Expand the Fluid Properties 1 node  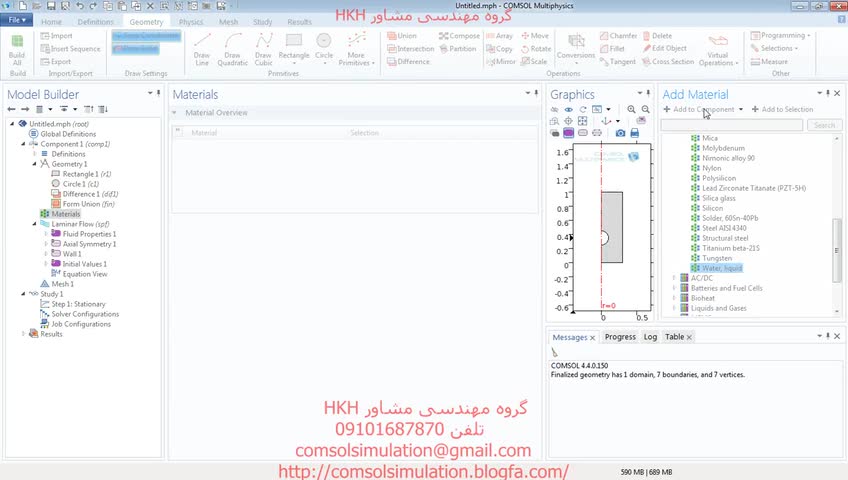pyautogui.click(x=45, y=234)
